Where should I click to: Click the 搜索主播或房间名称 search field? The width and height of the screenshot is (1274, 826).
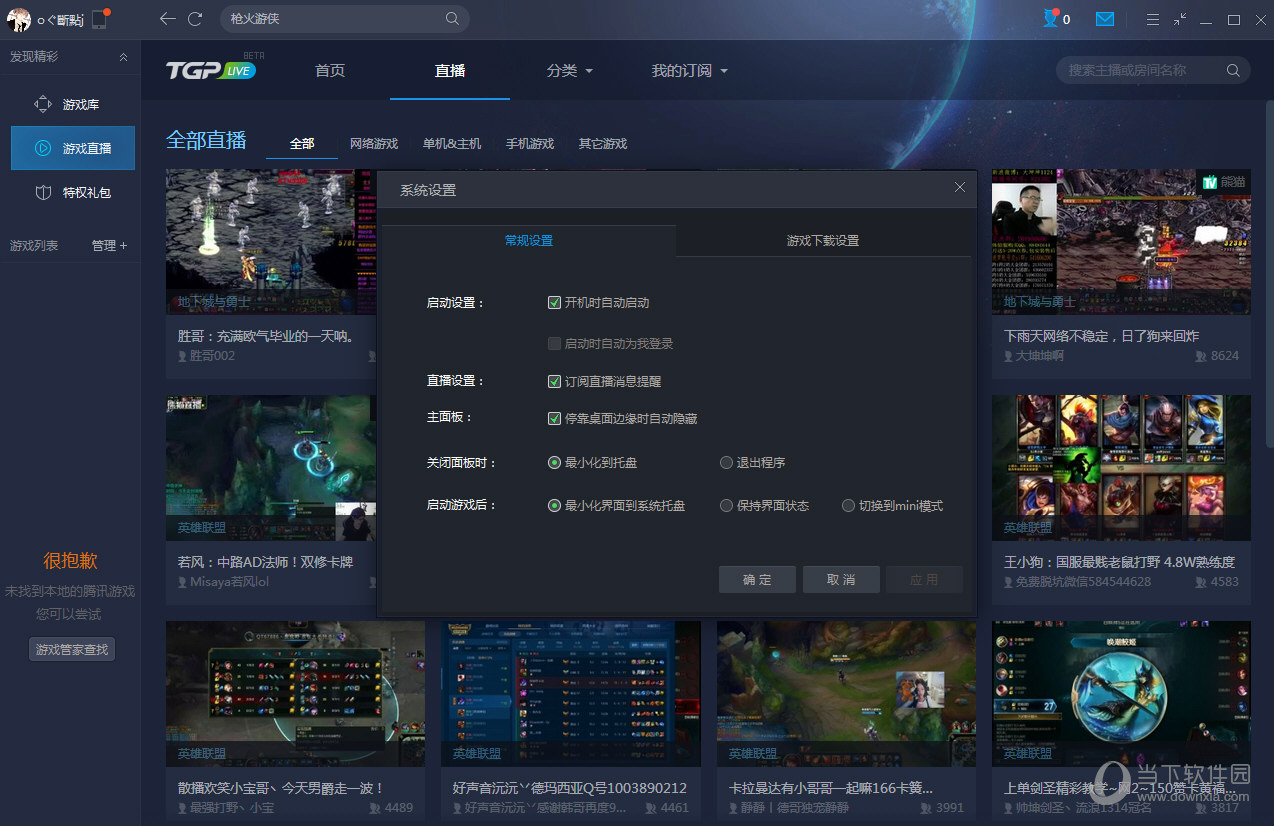click(1140, 70)
